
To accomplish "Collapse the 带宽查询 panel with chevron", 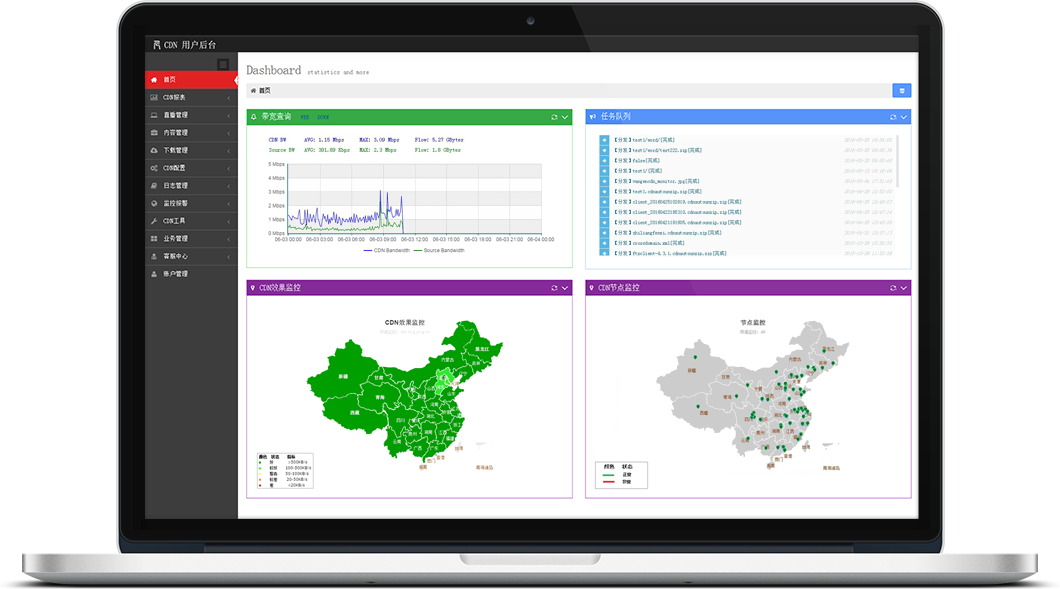I will 565,117.
